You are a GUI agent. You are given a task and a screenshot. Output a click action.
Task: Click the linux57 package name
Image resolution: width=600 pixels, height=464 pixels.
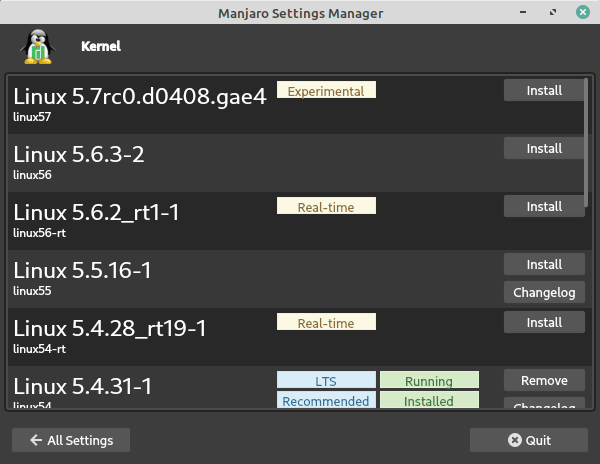point(32,117)
